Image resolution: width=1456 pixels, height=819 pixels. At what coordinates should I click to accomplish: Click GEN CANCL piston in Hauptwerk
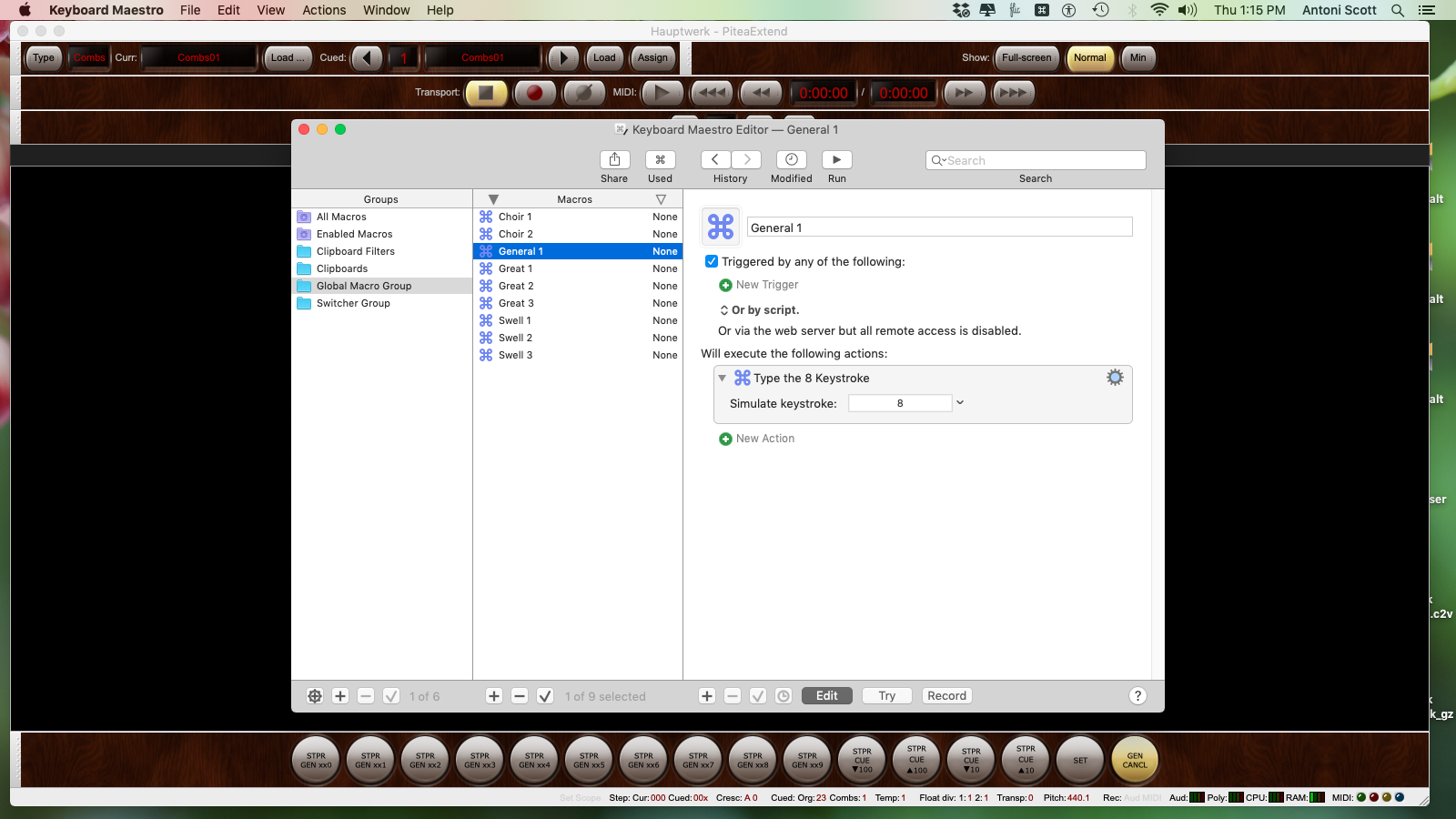[x=1135, y=760]
